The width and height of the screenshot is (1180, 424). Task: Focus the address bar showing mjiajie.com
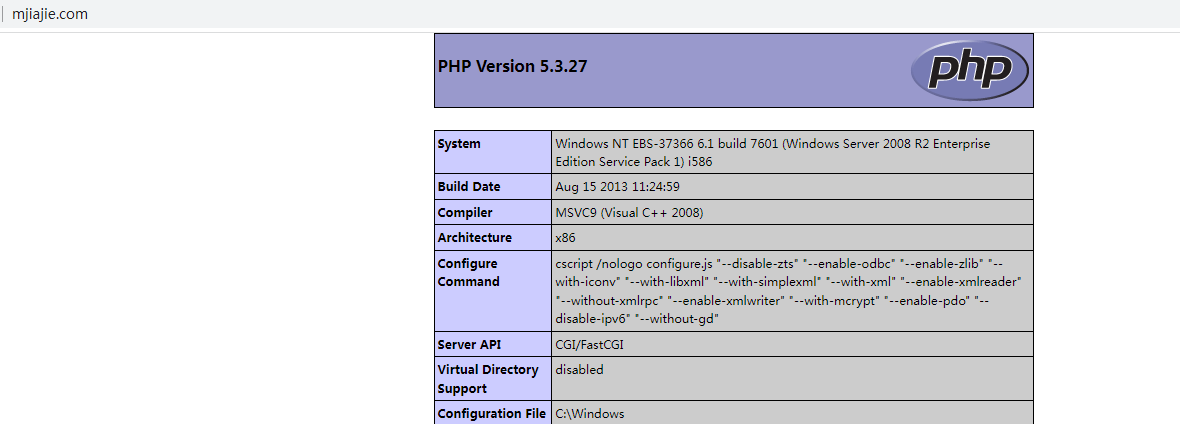(x=50, y=14)
